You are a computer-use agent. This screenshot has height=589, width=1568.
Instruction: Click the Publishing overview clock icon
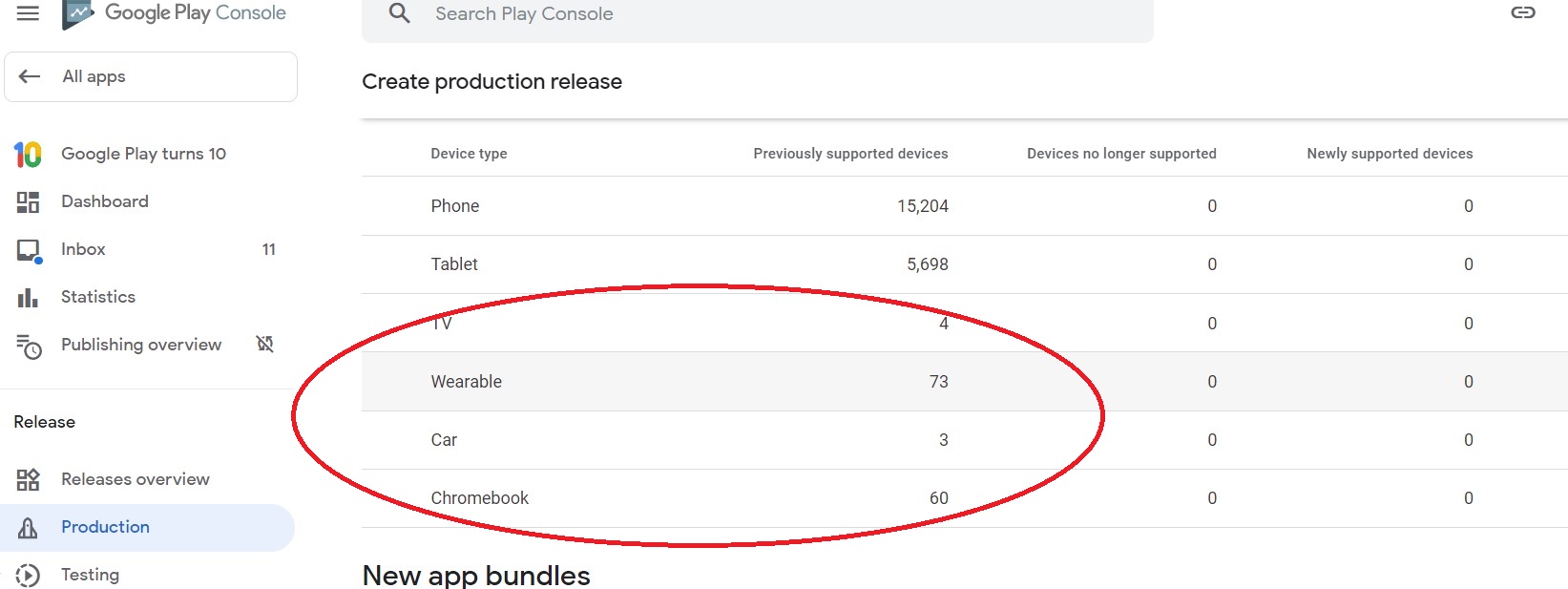29,346
